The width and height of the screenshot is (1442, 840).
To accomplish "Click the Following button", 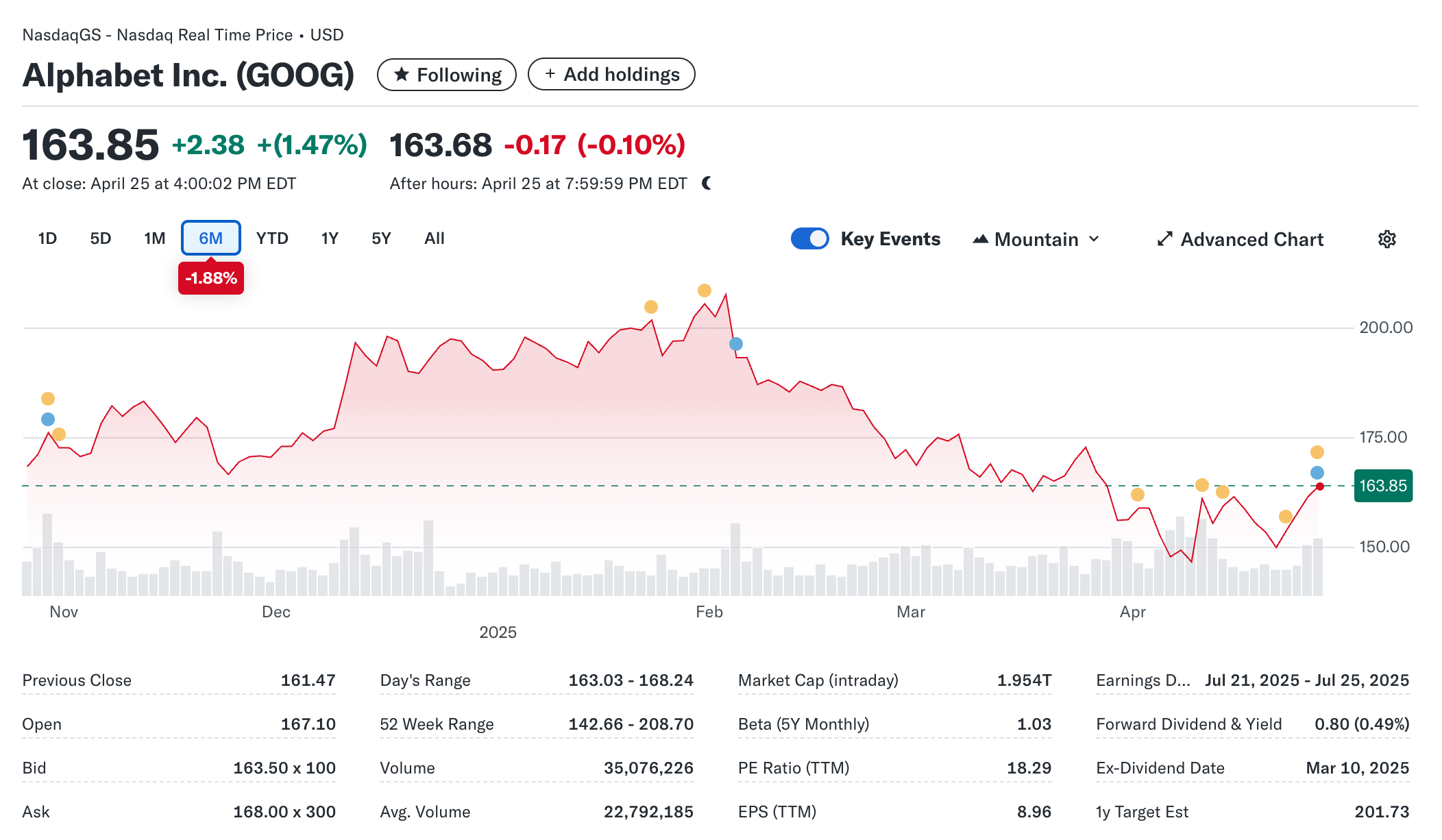I will [446, 75].
